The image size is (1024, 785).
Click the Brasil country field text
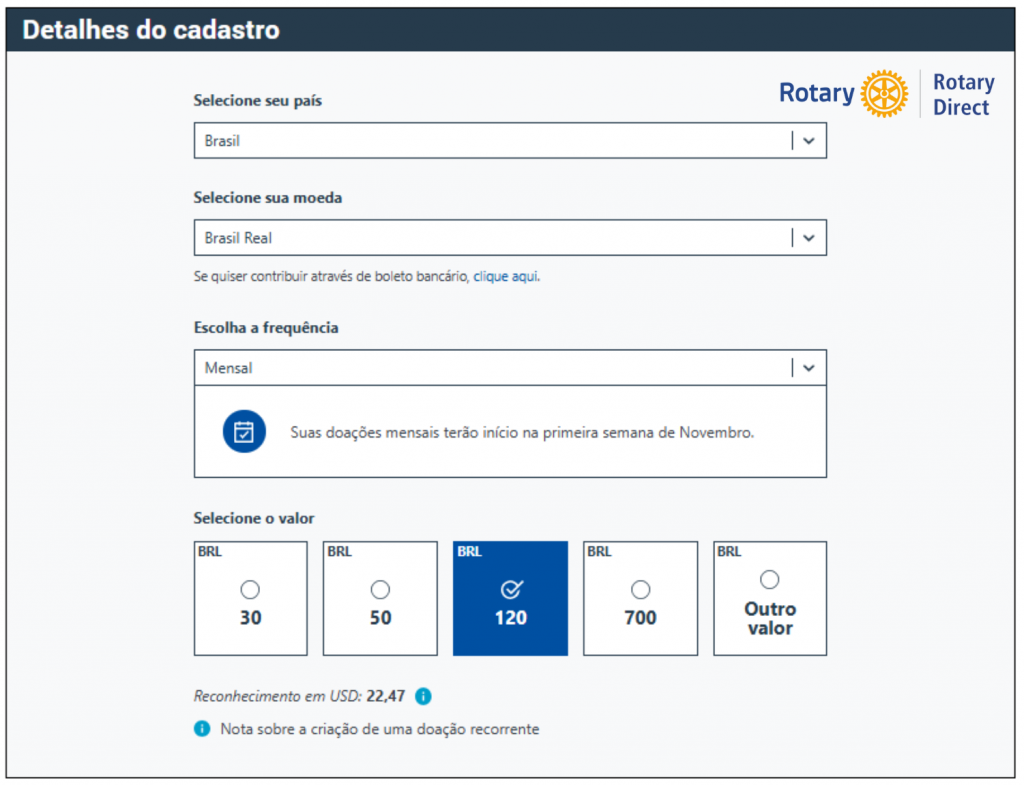click(222, 141)
